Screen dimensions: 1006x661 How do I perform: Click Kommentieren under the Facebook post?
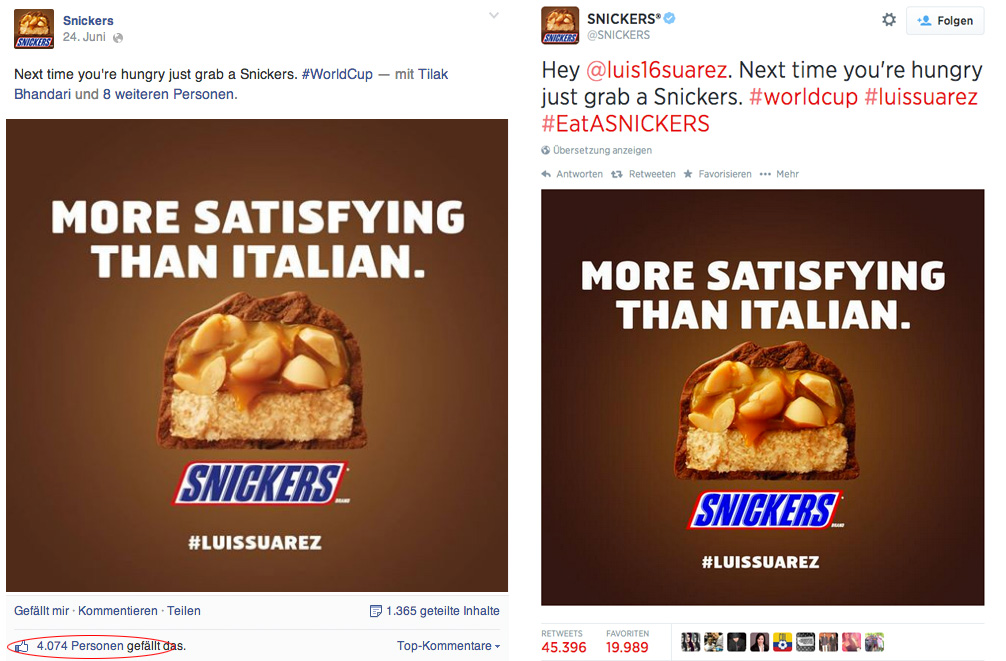[118, 611]
